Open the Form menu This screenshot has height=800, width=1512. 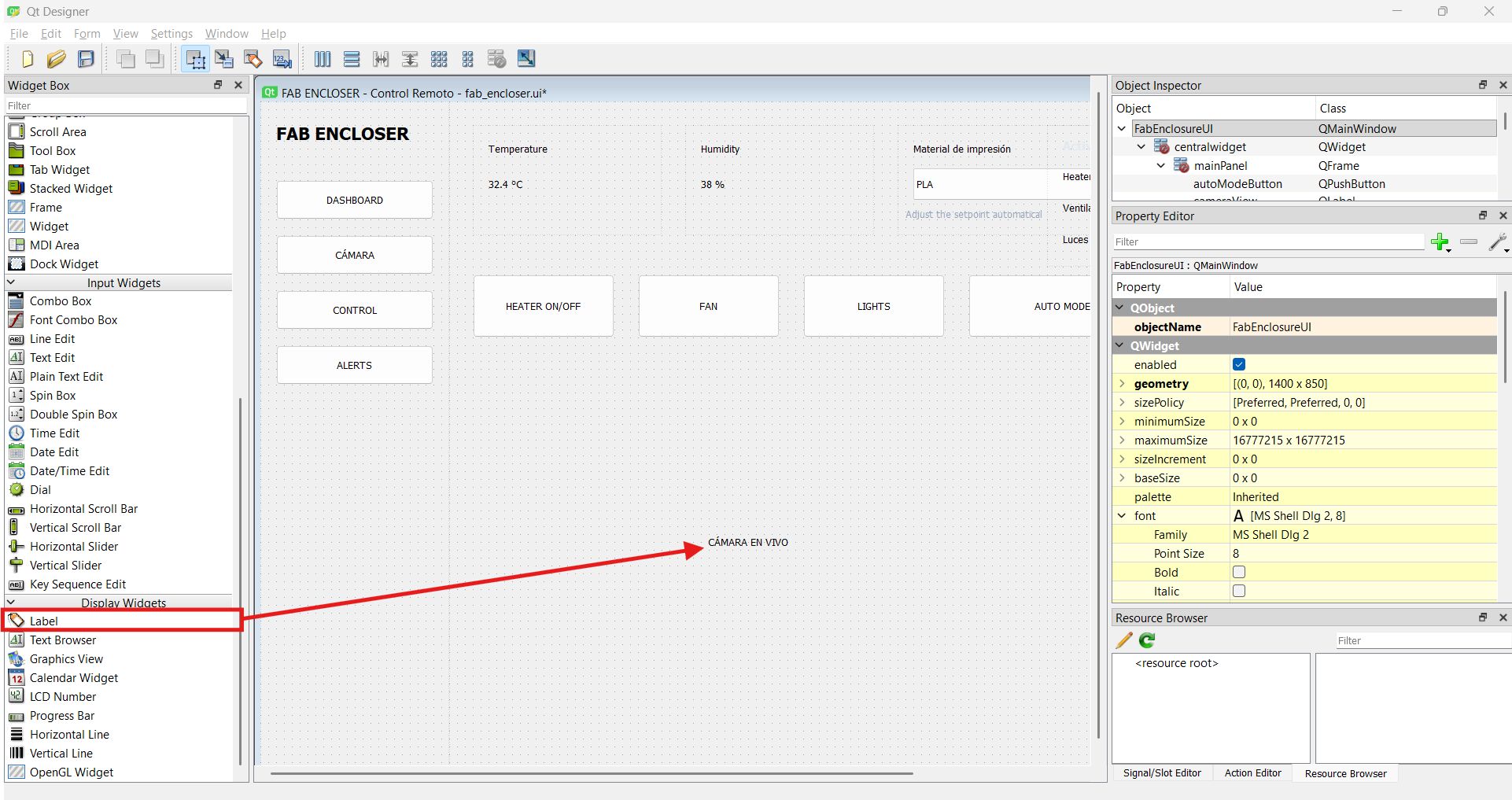pyautogui.click(x=87, y=34)
